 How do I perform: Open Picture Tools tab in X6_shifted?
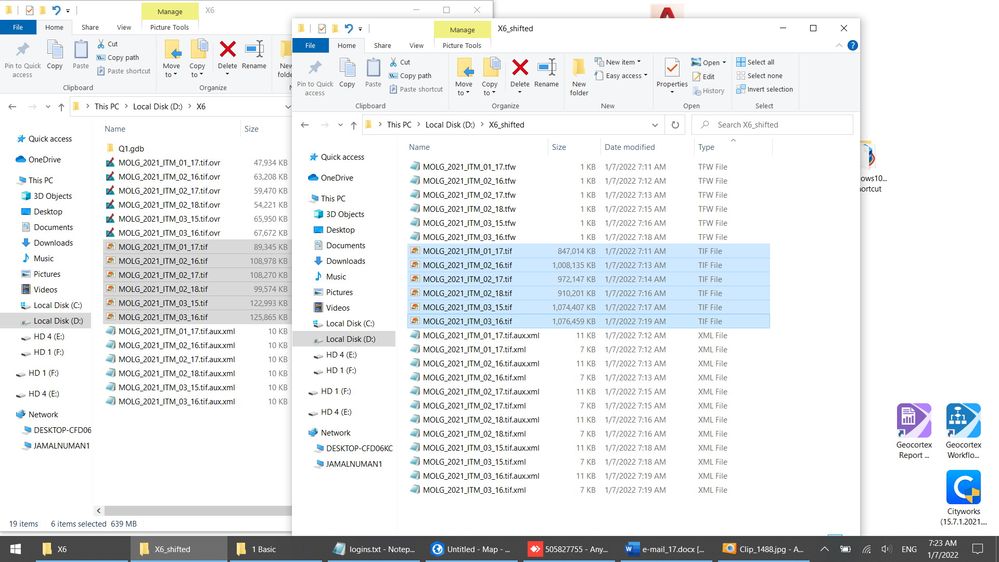click(x=462, y=45)
